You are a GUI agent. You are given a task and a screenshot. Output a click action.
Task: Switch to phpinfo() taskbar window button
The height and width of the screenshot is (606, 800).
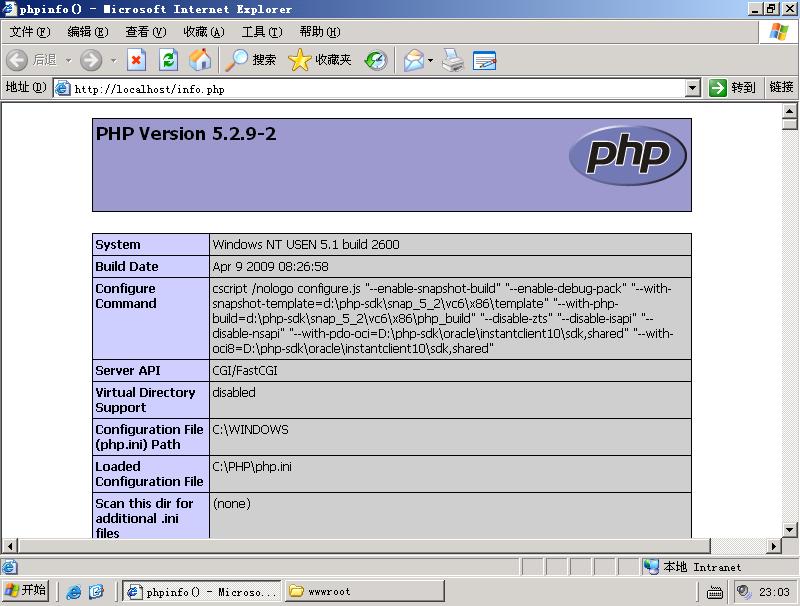pyautogui.click(x=202, y=592)
